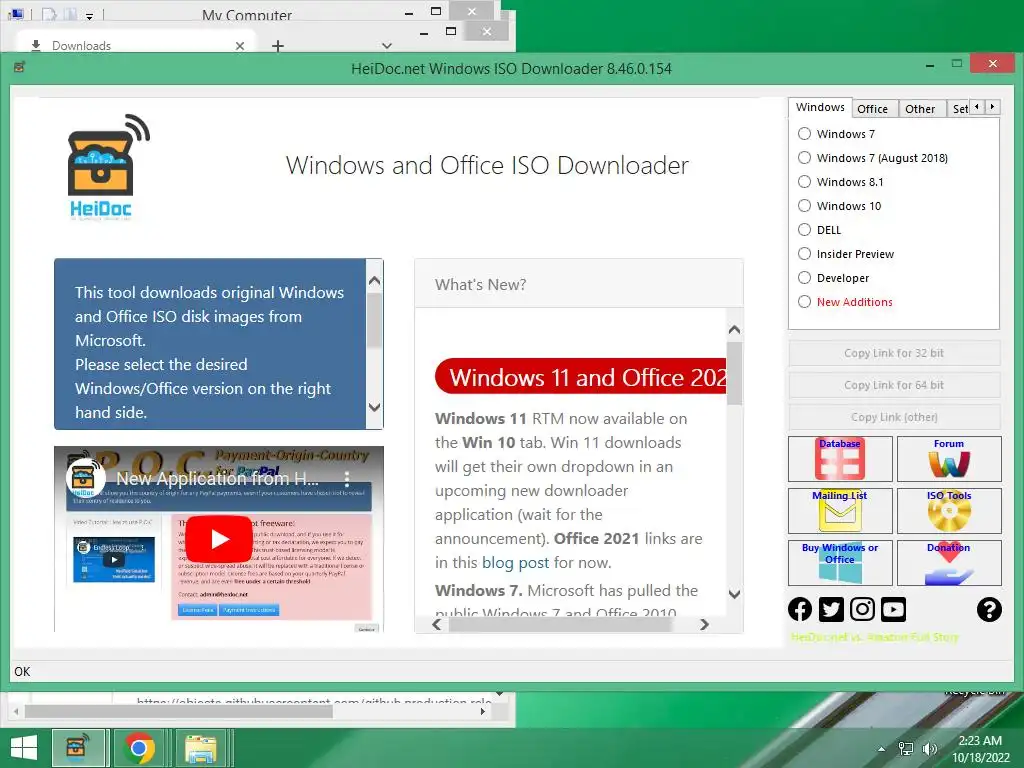The width and height of the screenshot is (1024, 768).
Task: Click the HeiDoc channel avatar in video
Action: [86, 477]
